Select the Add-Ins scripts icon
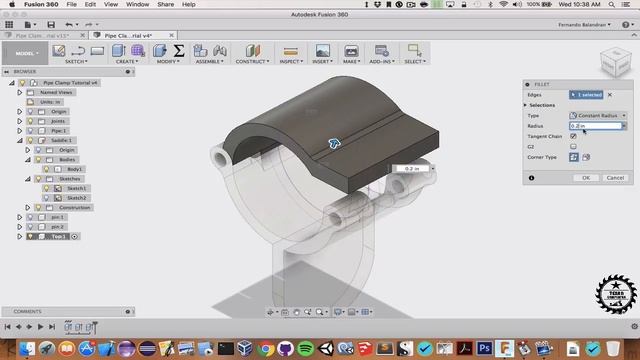Viewport: 640px width, 360px height. pyautogui.click(x=382, y=51)
